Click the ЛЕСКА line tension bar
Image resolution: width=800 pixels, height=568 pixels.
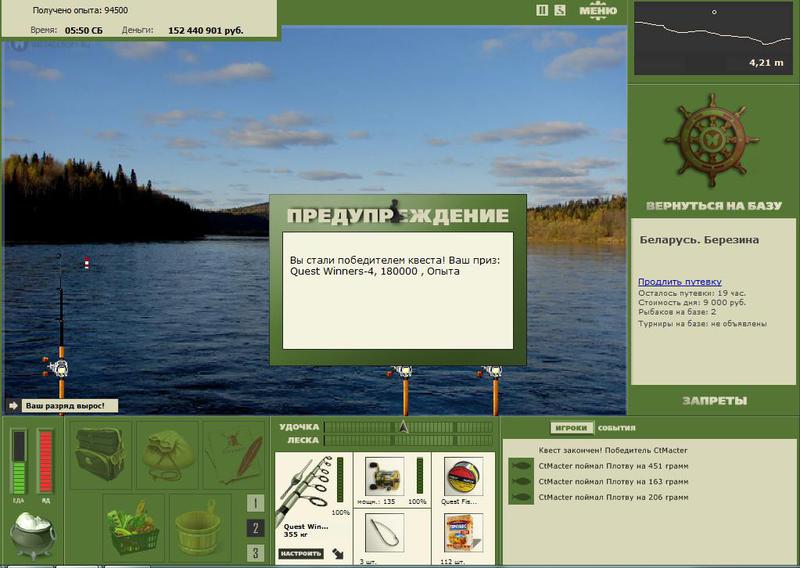click(408, 440)
